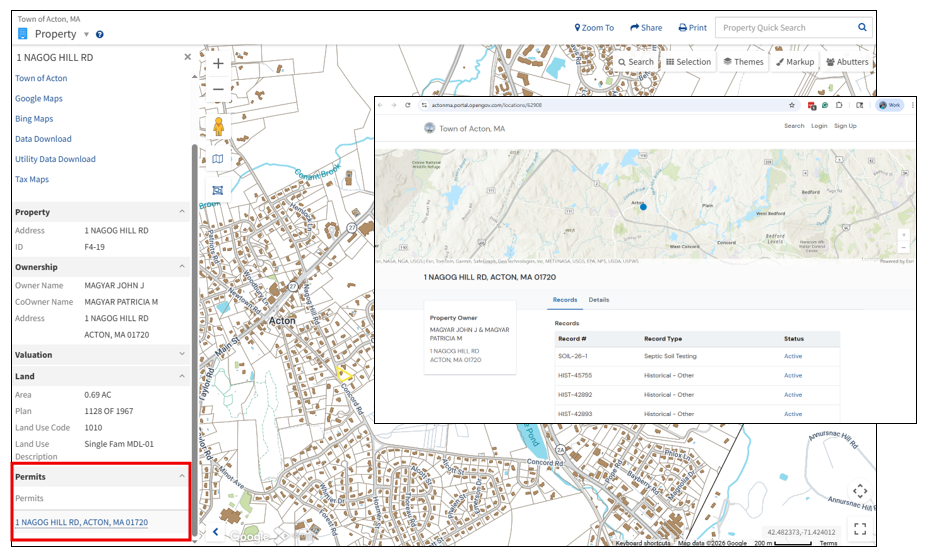Open permits link 1 NAGOG HILL RD, ACTON
Screen dimensions: 927x558
coord(82,522)
